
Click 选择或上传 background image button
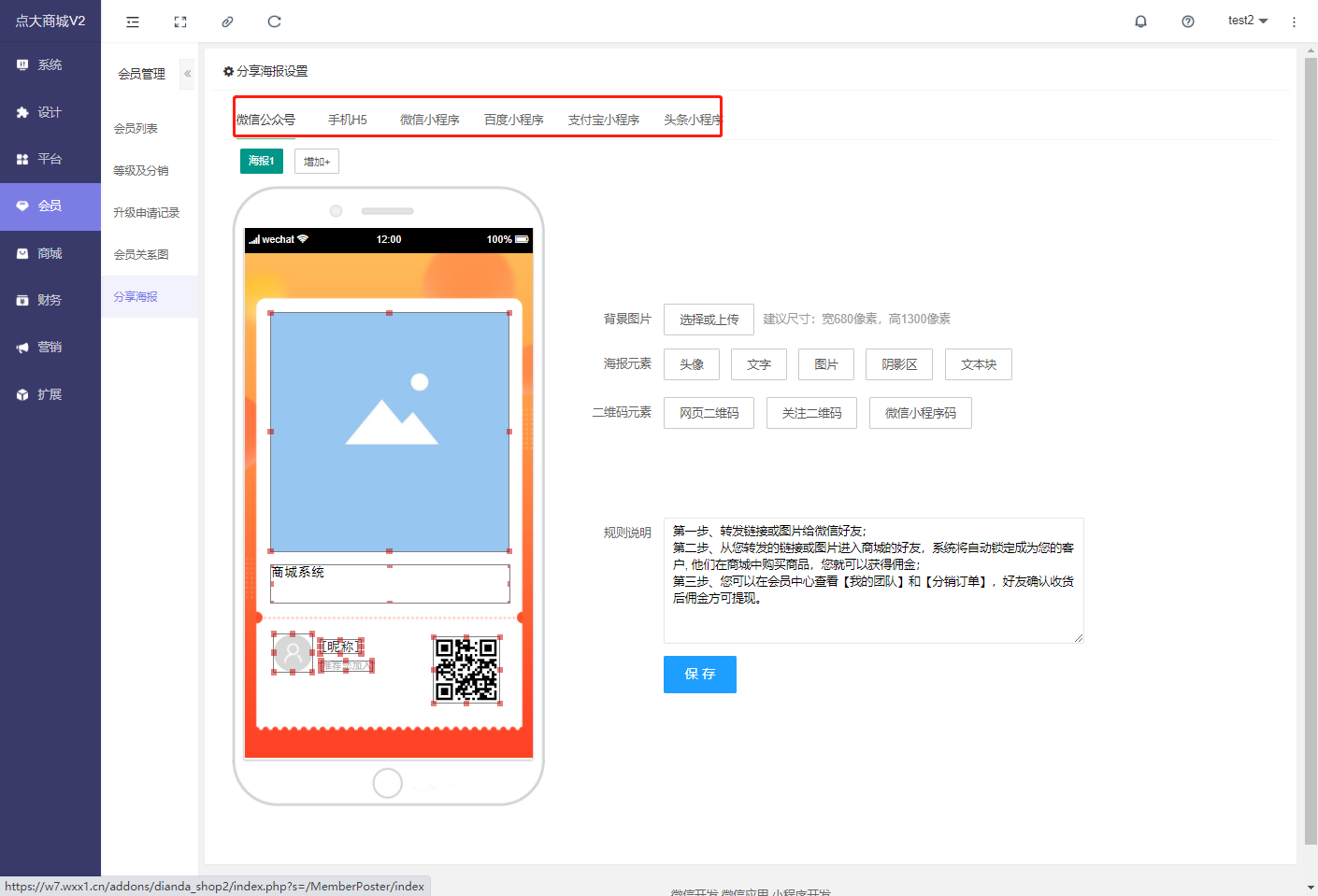(709, 320)
